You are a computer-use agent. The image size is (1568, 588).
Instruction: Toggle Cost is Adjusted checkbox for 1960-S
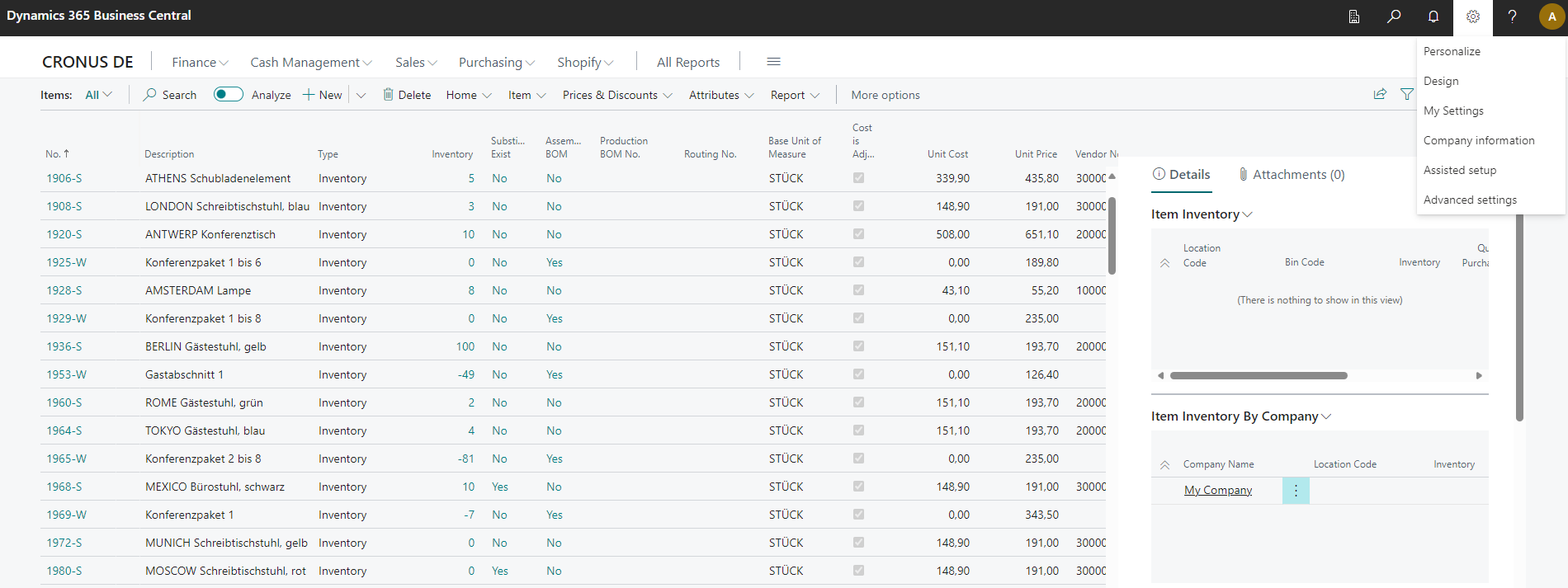(858, 402)
